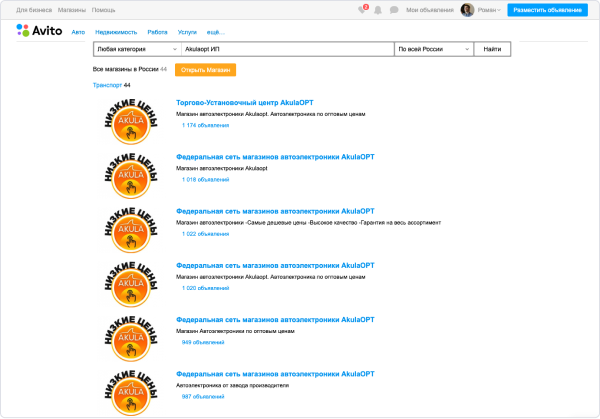
Task: Open notifications bell icon
Action: pyautogui.click(x=378, y=10)
